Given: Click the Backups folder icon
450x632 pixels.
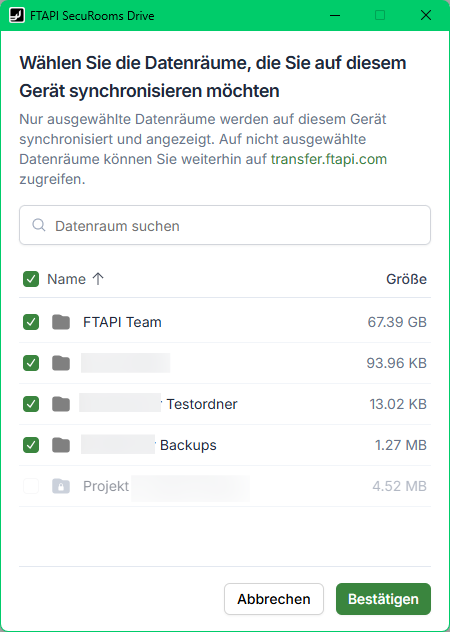Looking at the screenshot, I should (61, 445).
